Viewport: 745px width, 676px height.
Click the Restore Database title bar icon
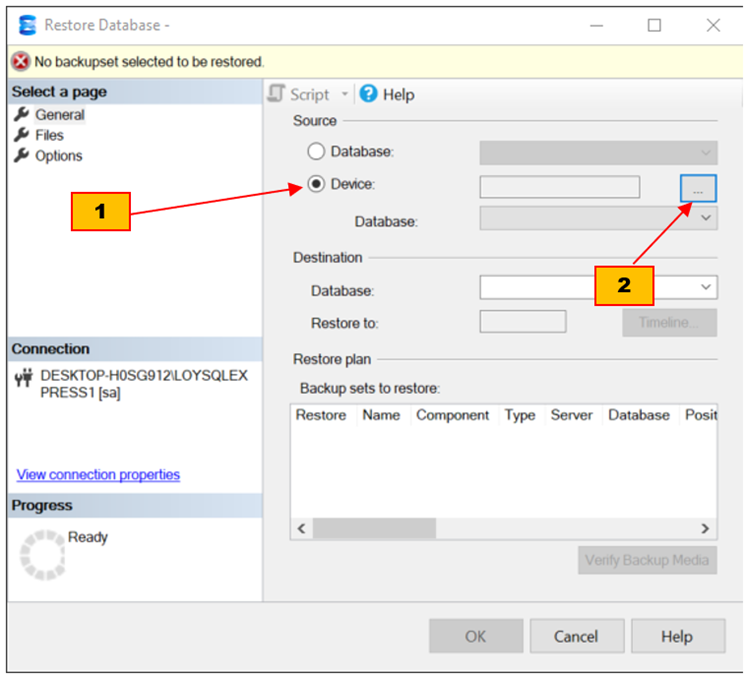pyautogui.click(x=27, y=25)
